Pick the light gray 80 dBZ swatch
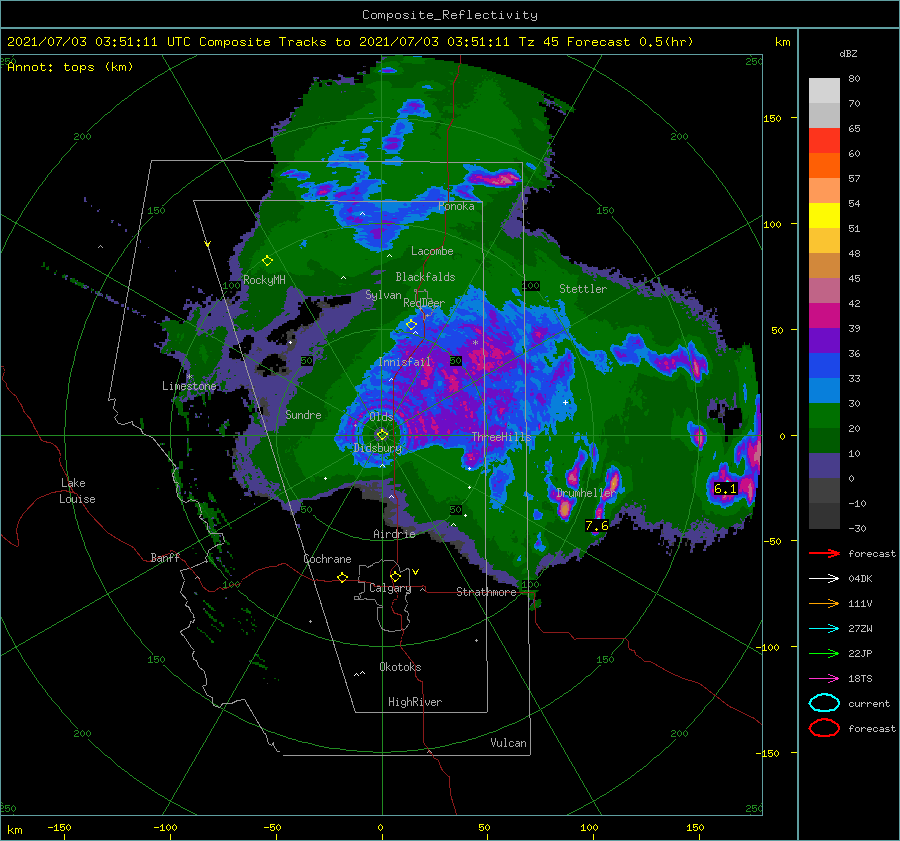Viewport: 900px width, 841px height. pyautogui.click(x=824, y=90)
